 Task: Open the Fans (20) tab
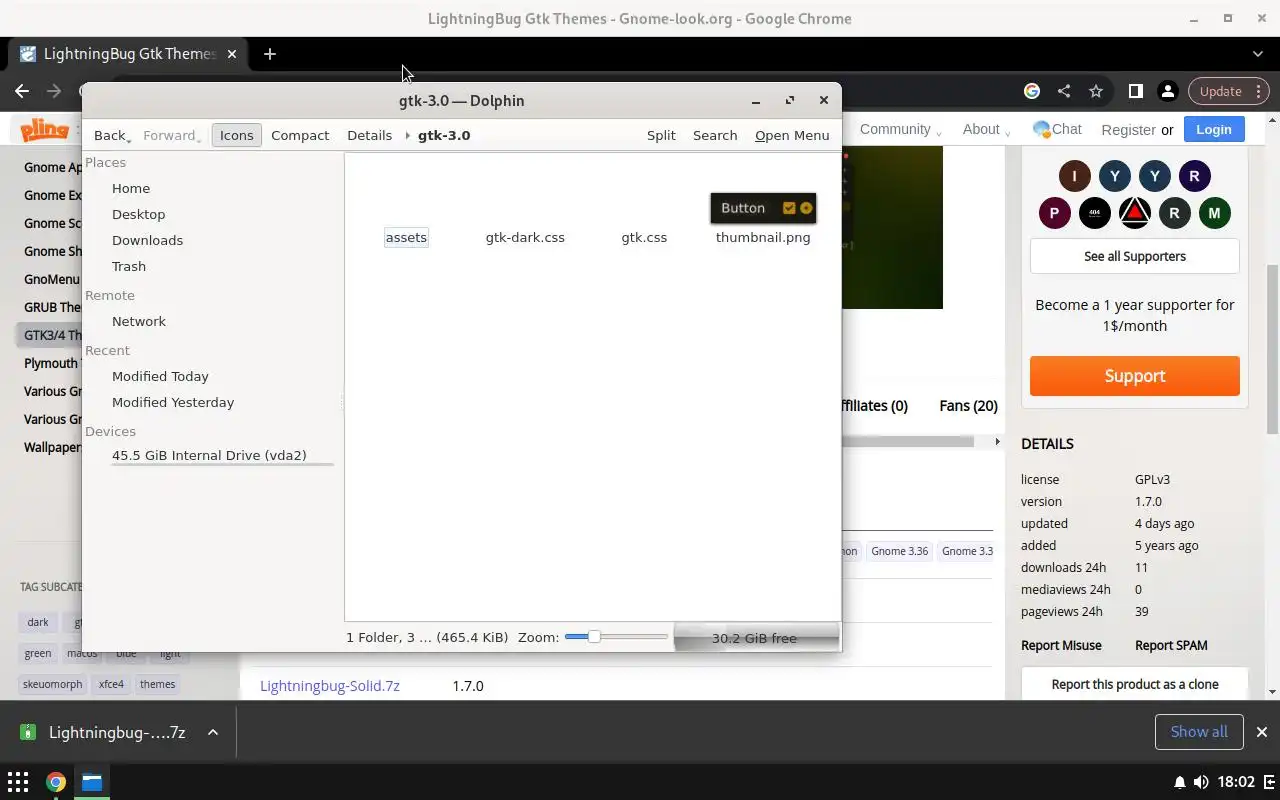pos(968,405)
